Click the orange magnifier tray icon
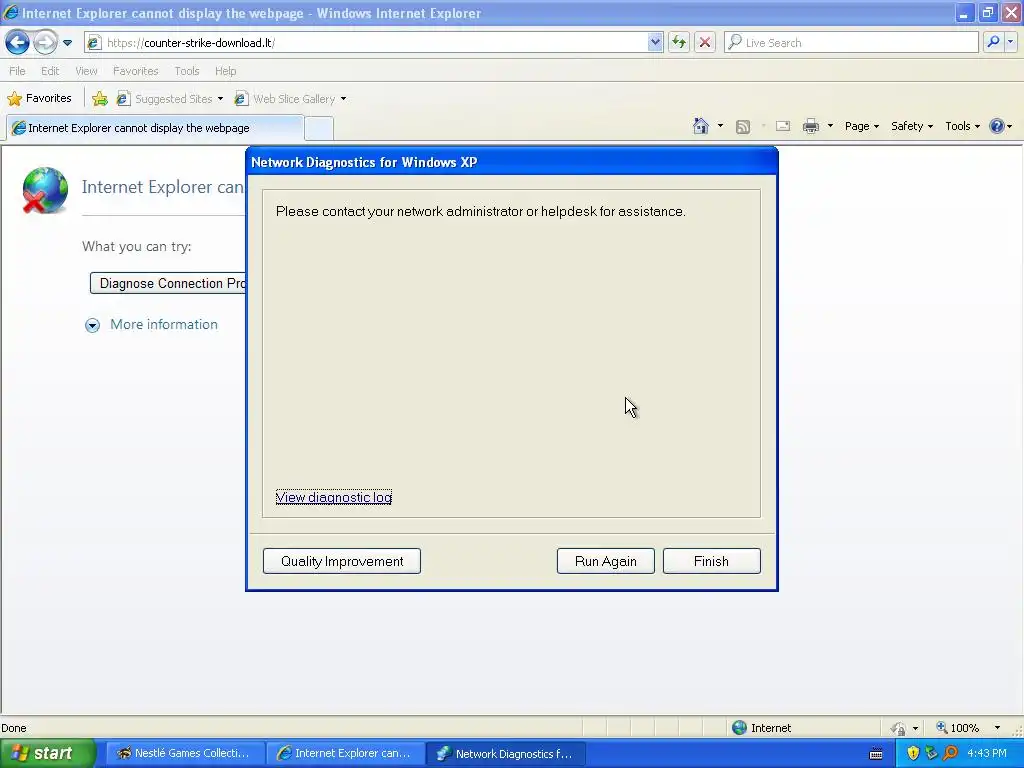Viewport: 1024px width, 768px height. click(x=950, y=753)
